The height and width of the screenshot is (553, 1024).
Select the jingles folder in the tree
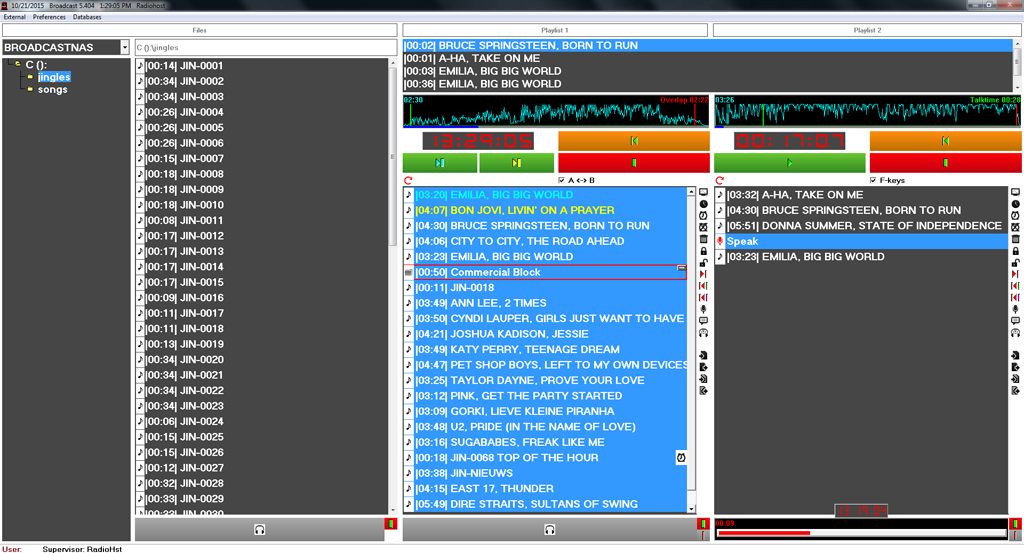point(54,77)
